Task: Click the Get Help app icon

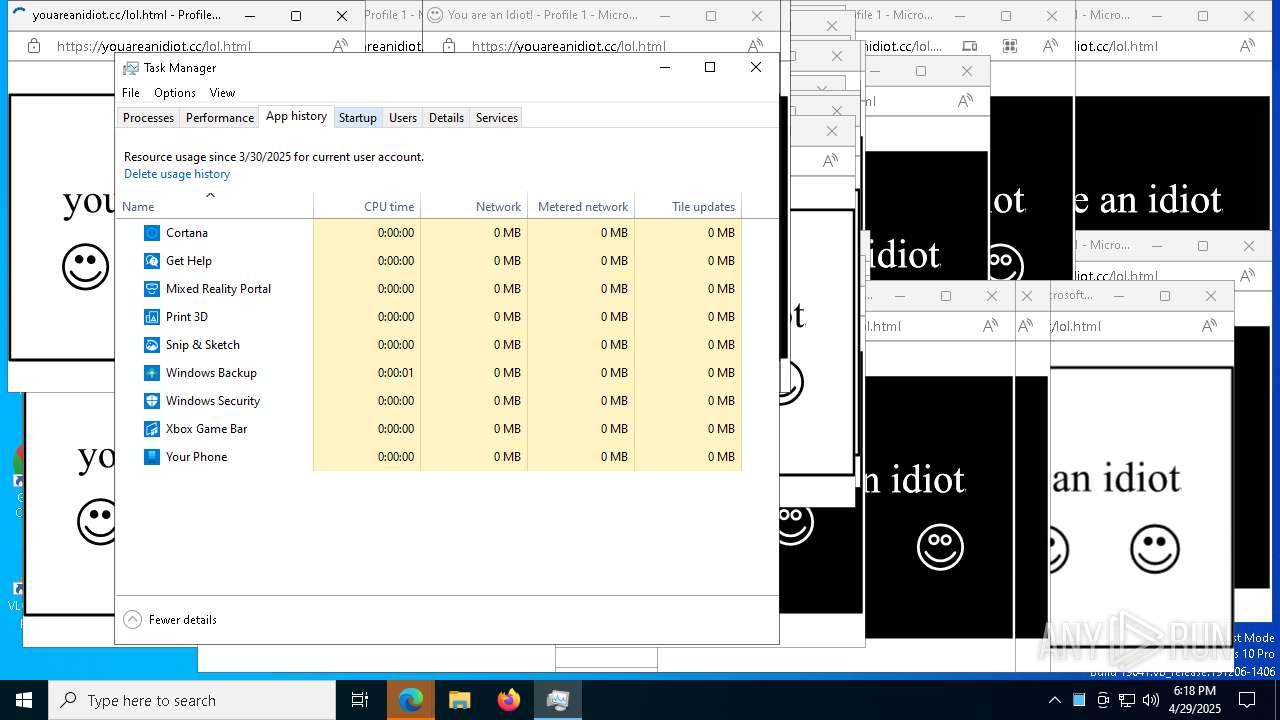Action: [x=152, y=261]
